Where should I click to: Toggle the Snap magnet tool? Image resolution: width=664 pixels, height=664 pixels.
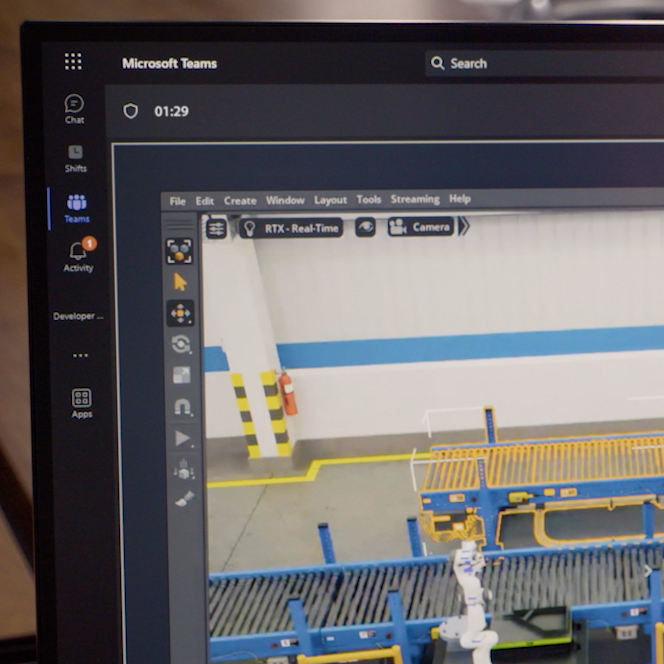183,407
